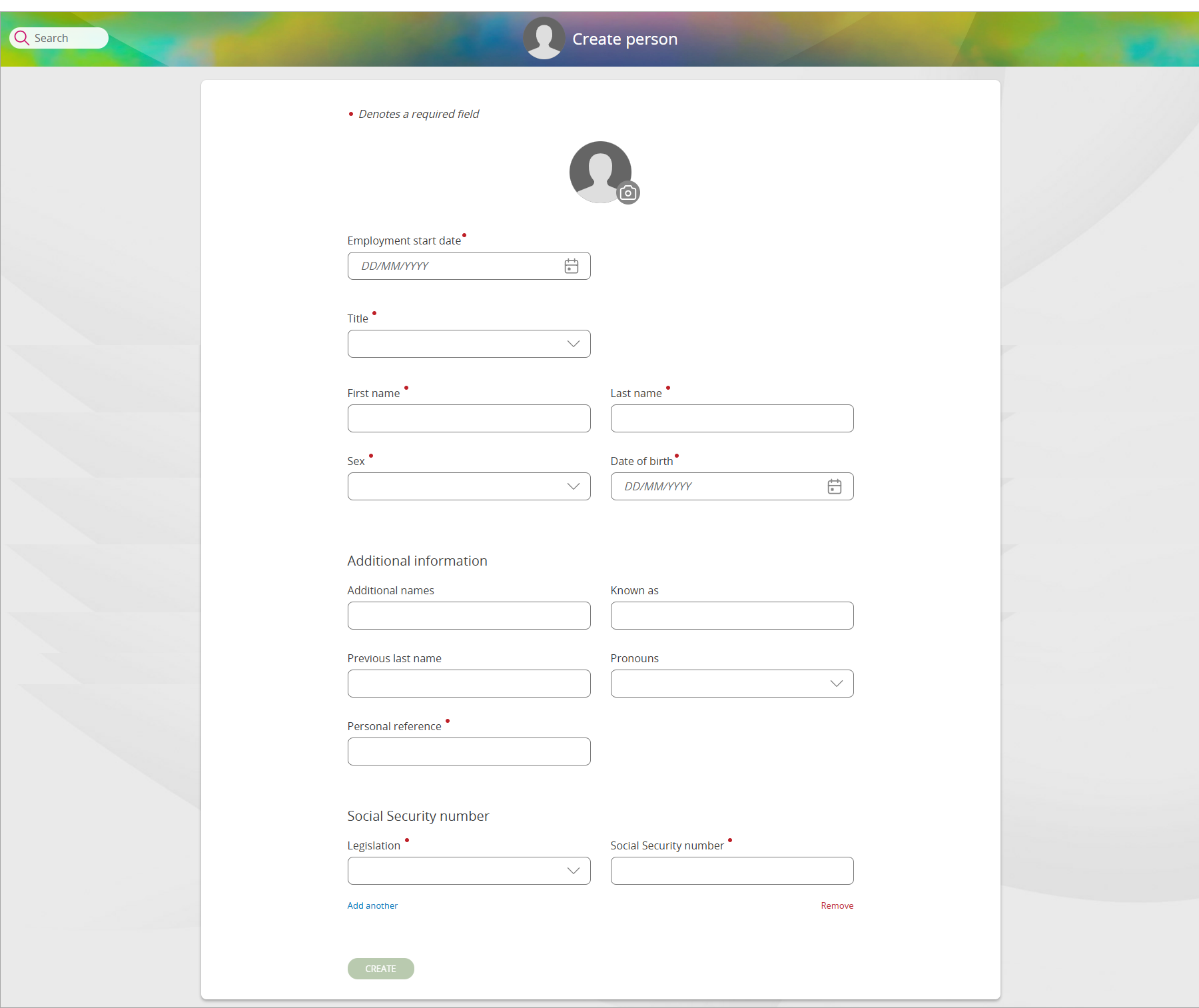Viewport: 1199px width, 1008px height.
Task: Expand the Title dropdown
Action: click(x=469, y=344)
